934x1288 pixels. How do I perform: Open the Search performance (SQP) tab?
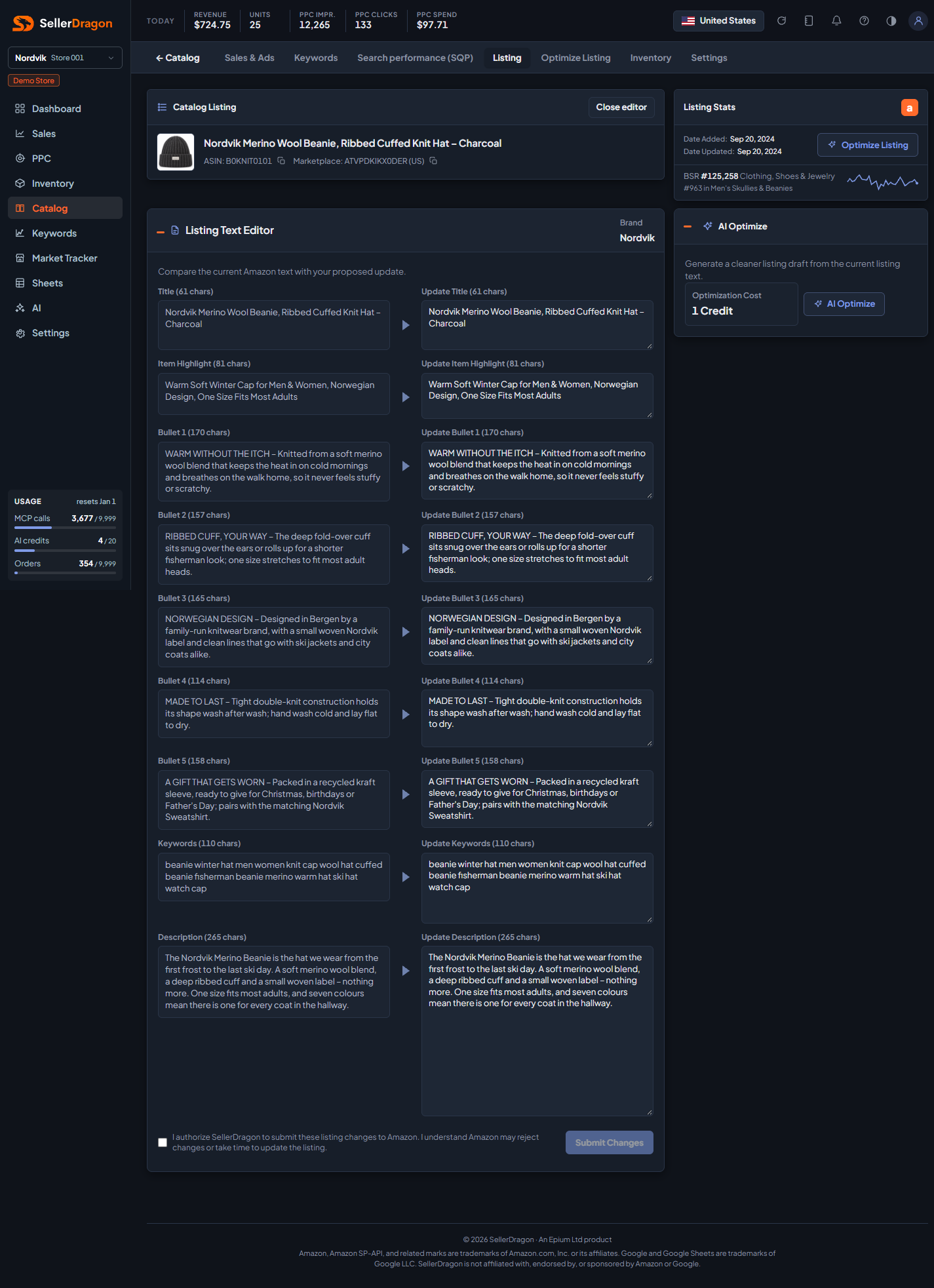tap(416, 58)
